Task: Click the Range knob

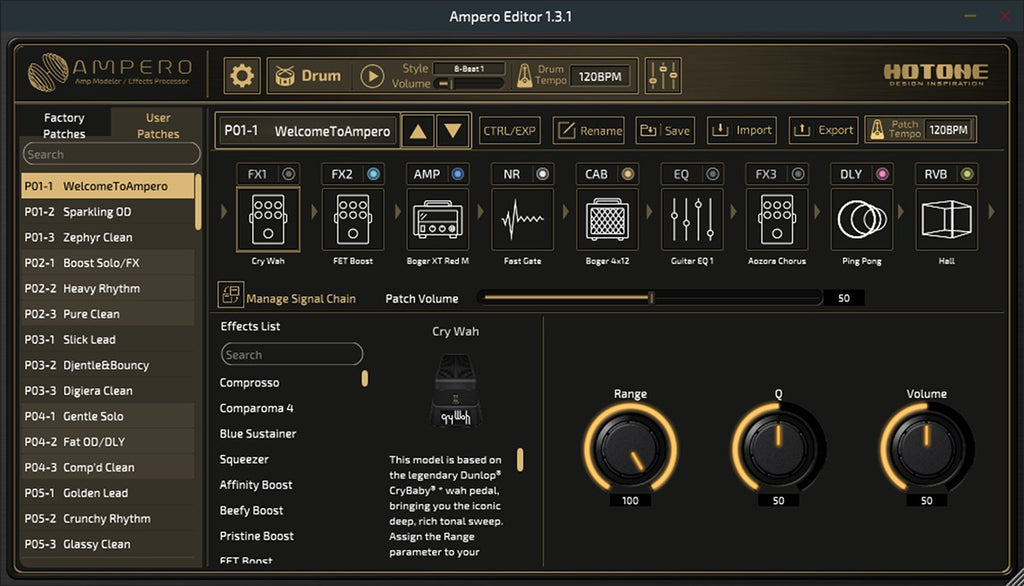Action: point(630,448)
